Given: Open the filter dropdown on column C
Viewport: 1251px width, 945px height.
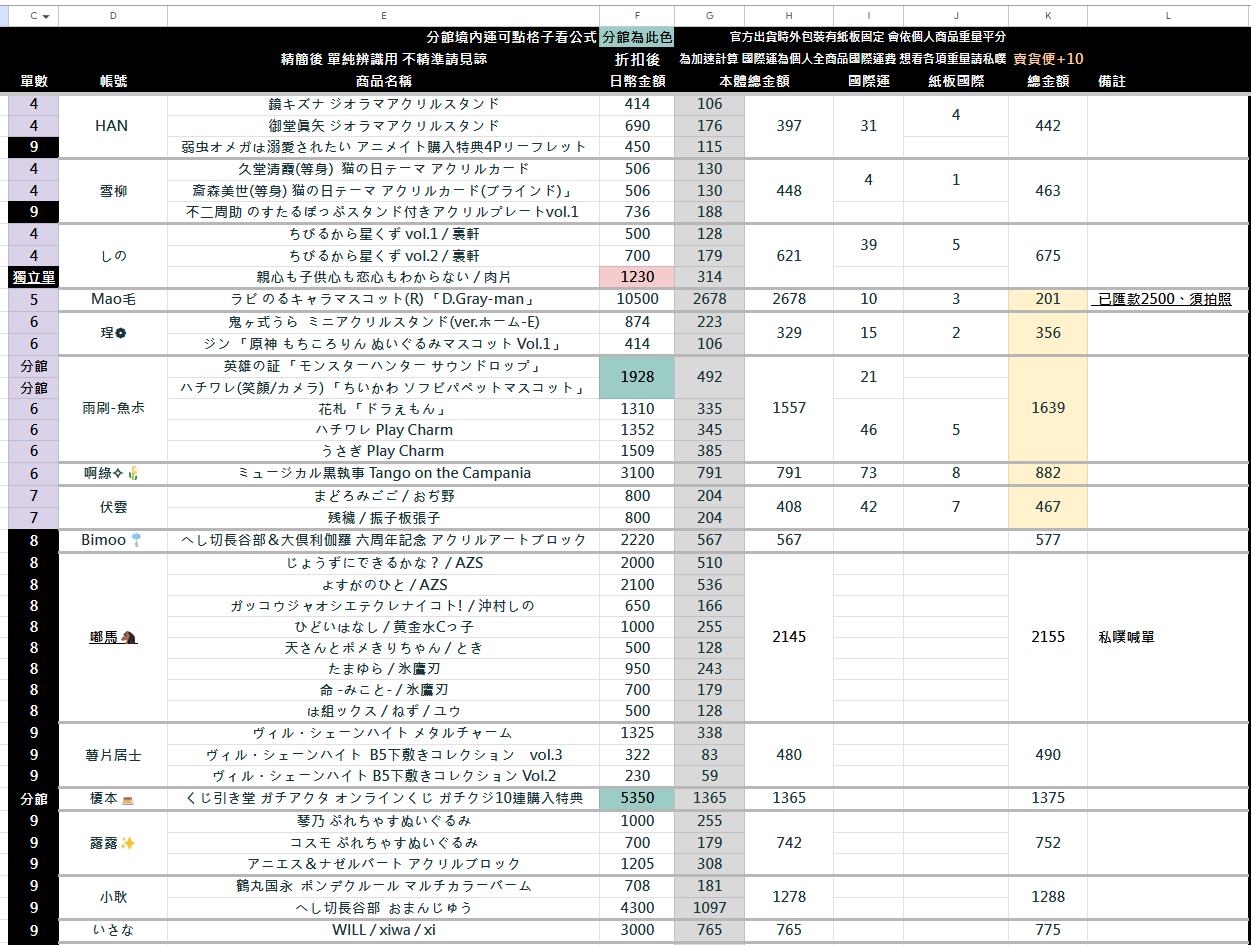Looking at the screenshot, I should click(46, 16).
